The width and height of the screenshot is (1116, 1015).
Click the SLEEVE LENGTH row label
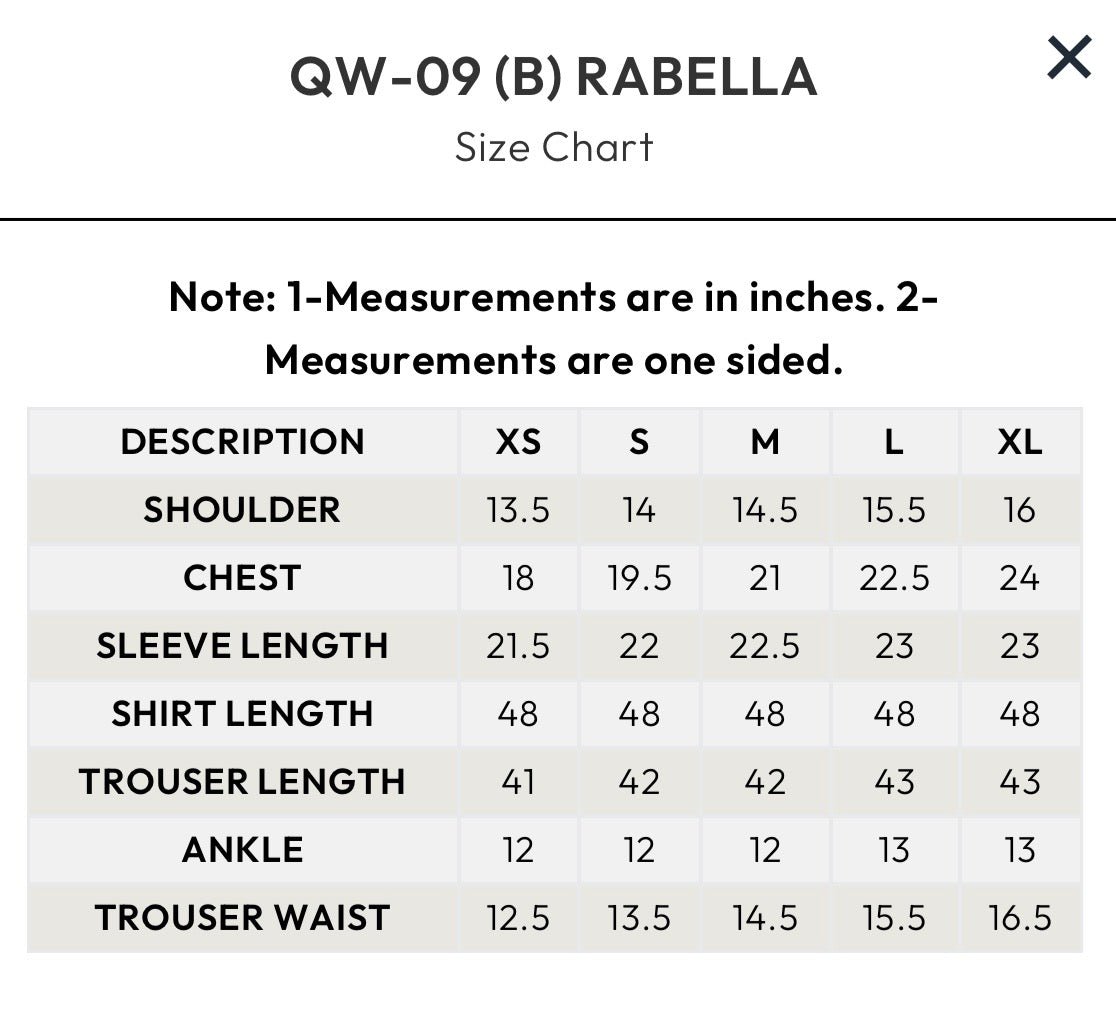tap(243, 646)
